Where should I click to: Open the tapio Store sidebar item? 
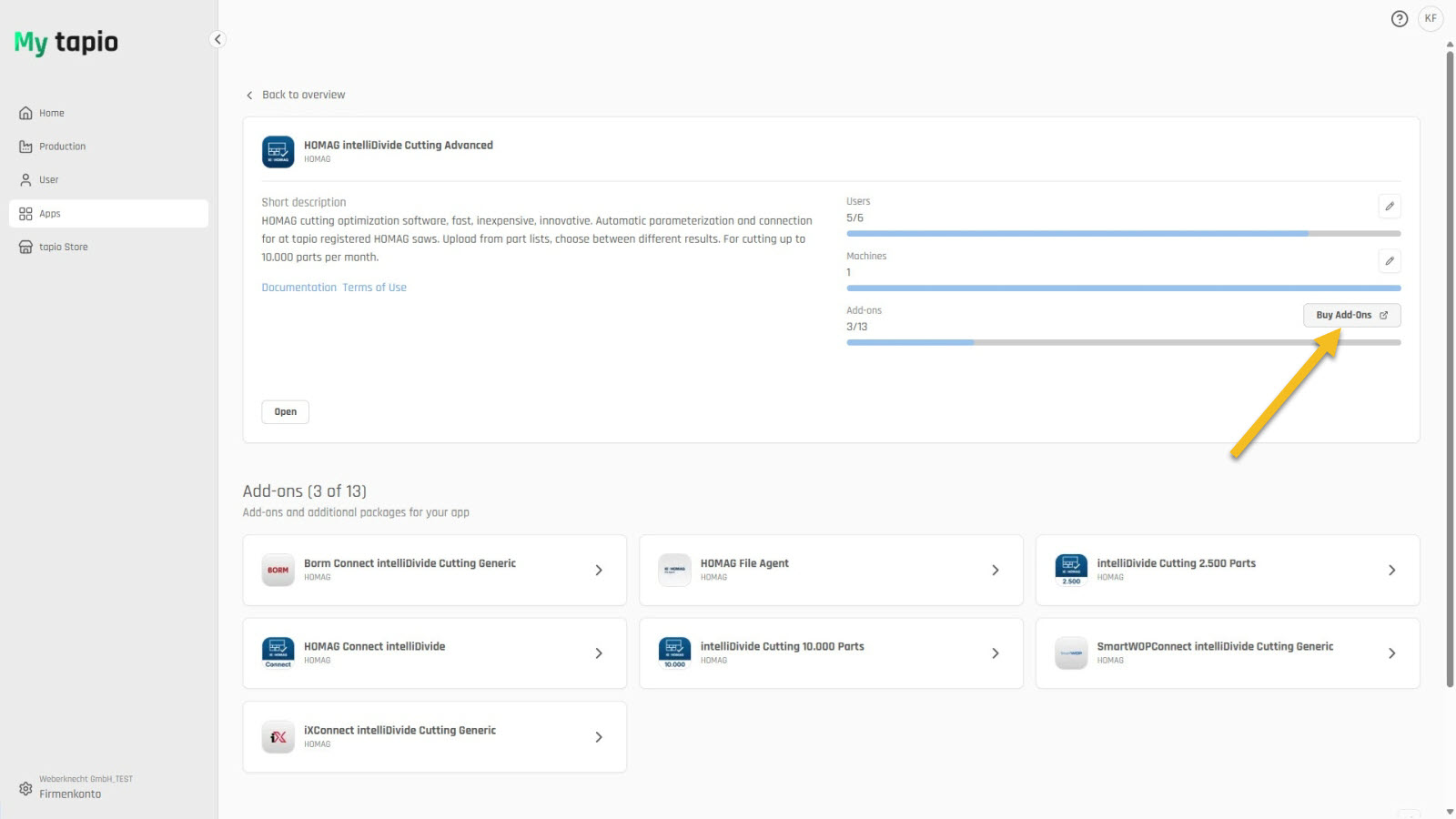[x=63, y=248]
